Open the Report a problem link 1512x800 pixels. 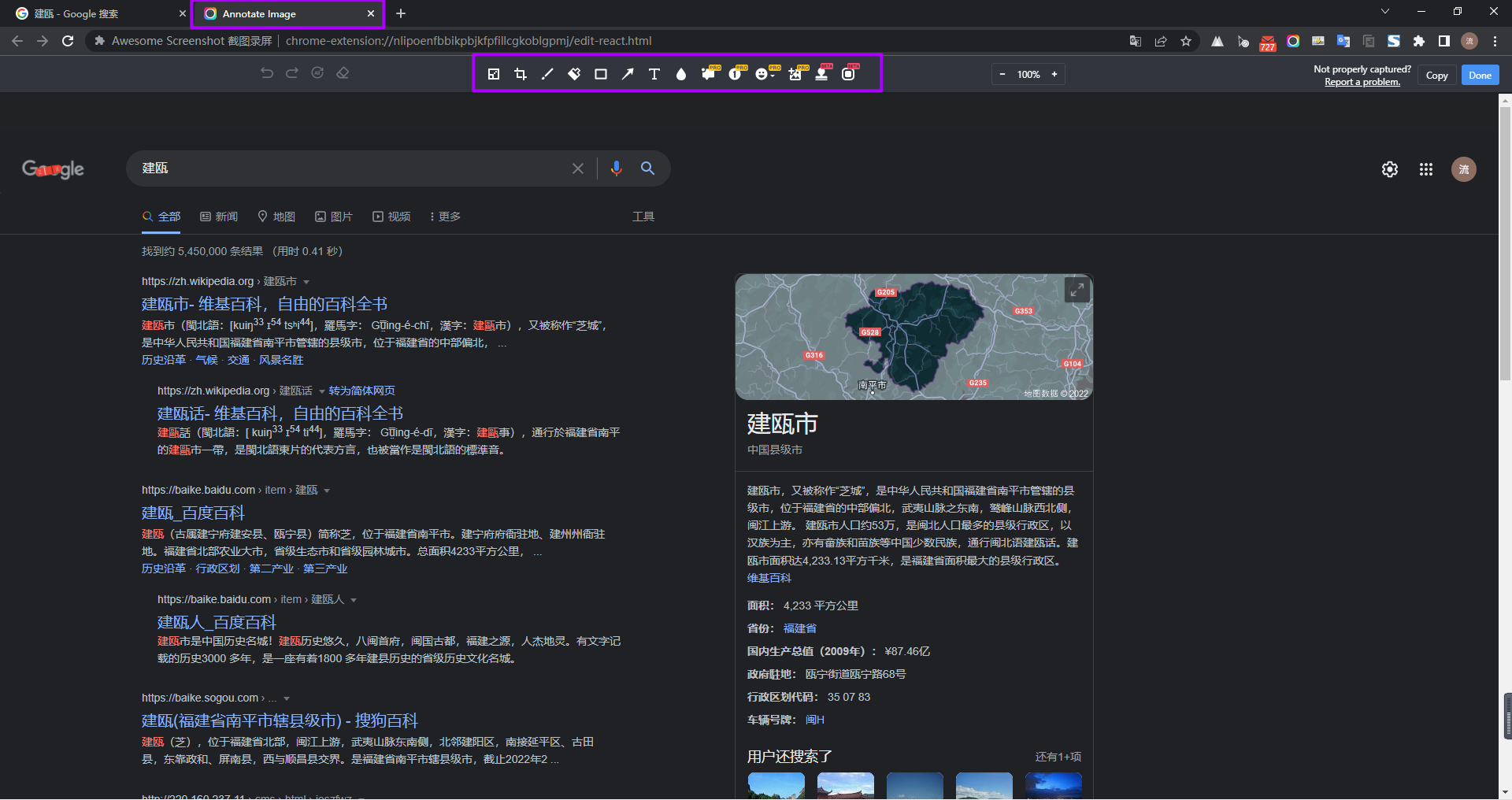(x=1362, y=82)
